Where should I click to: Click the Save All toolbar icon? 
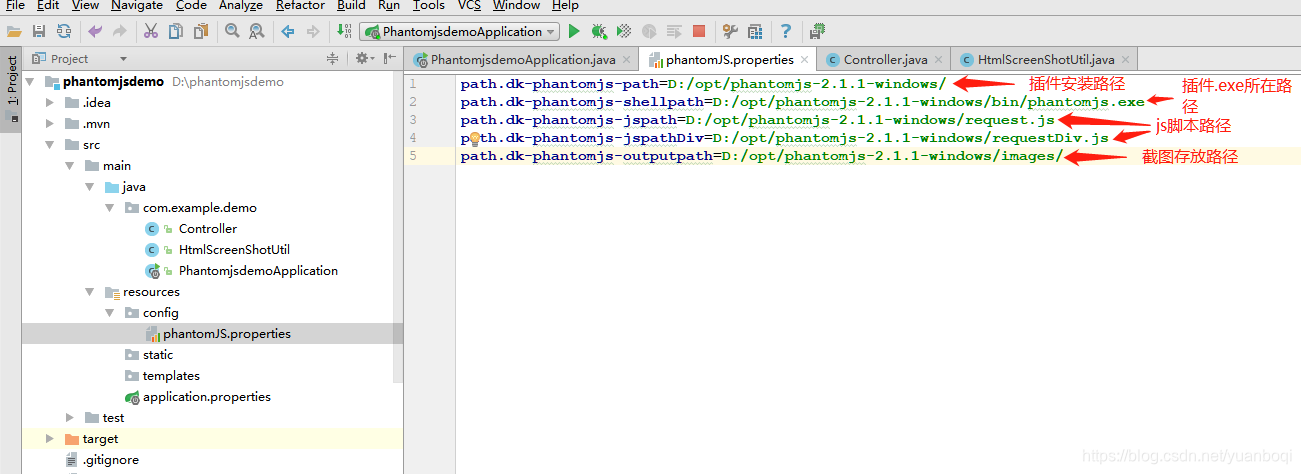point(39,32)
